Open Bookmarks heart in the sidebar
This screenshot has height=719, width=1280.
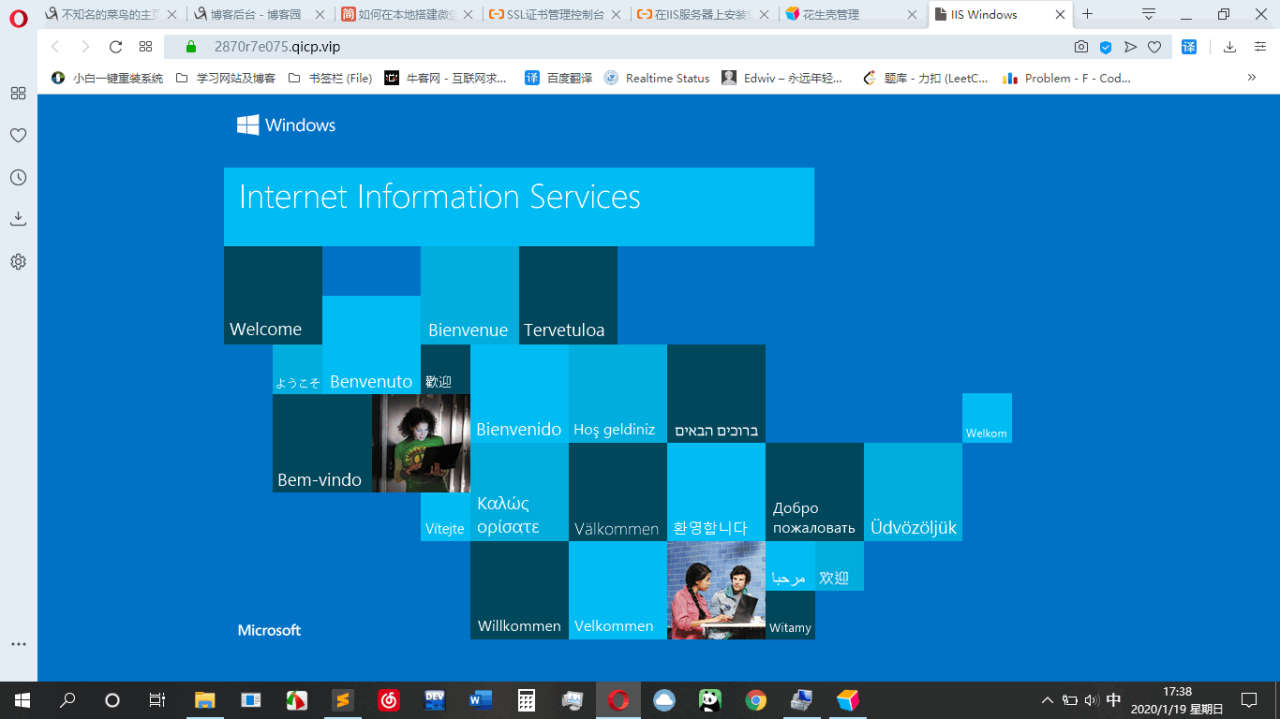pos(18,135)
